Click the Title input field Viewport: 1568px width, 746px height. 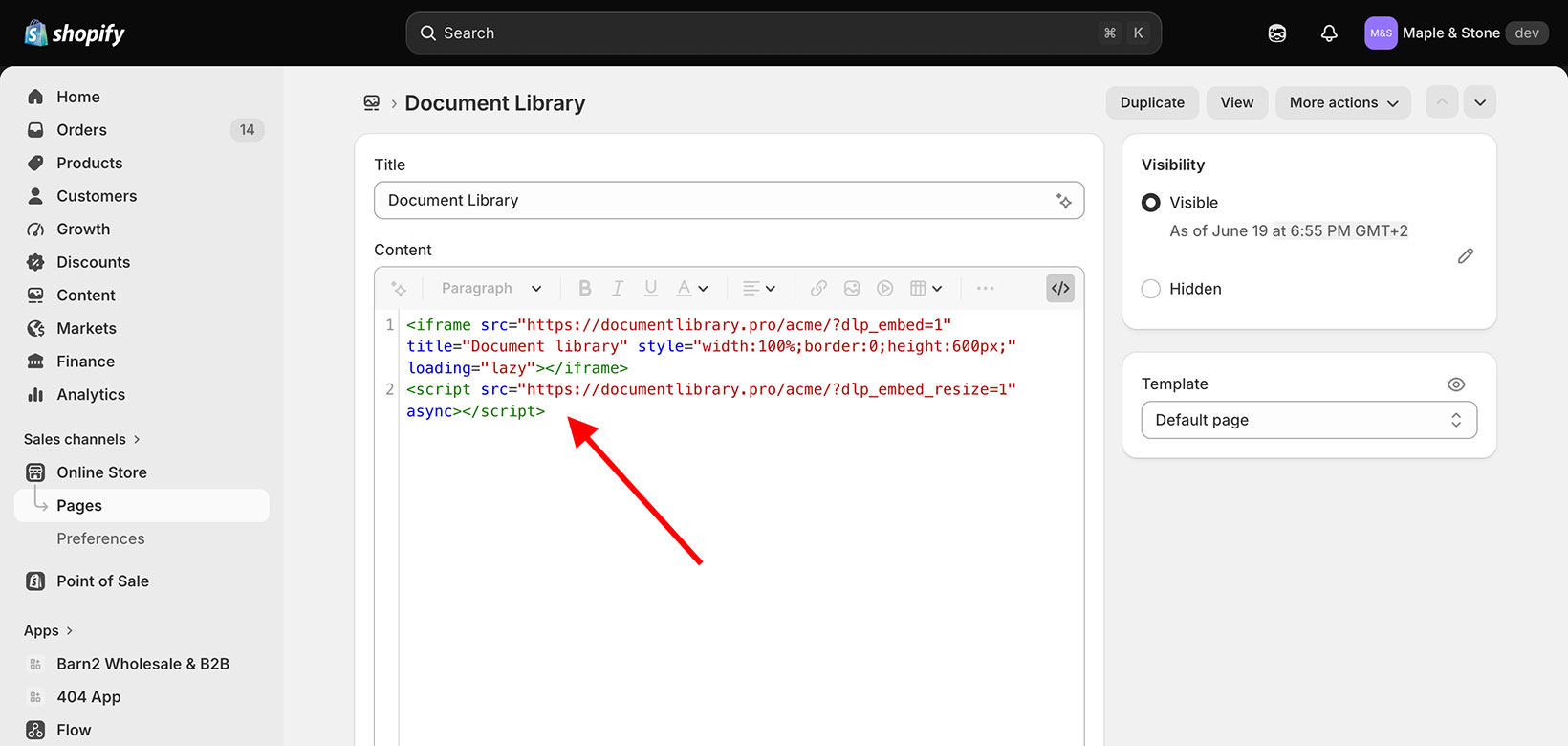(x=729, y=201)
